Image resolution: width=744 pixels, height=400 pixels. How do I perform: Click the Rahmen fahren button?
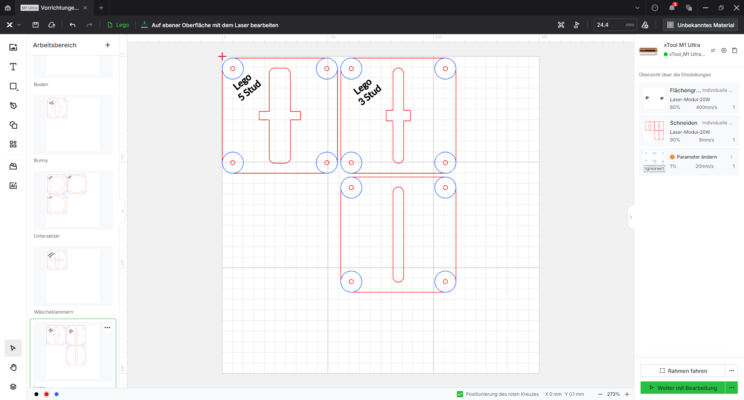point(683,371)
